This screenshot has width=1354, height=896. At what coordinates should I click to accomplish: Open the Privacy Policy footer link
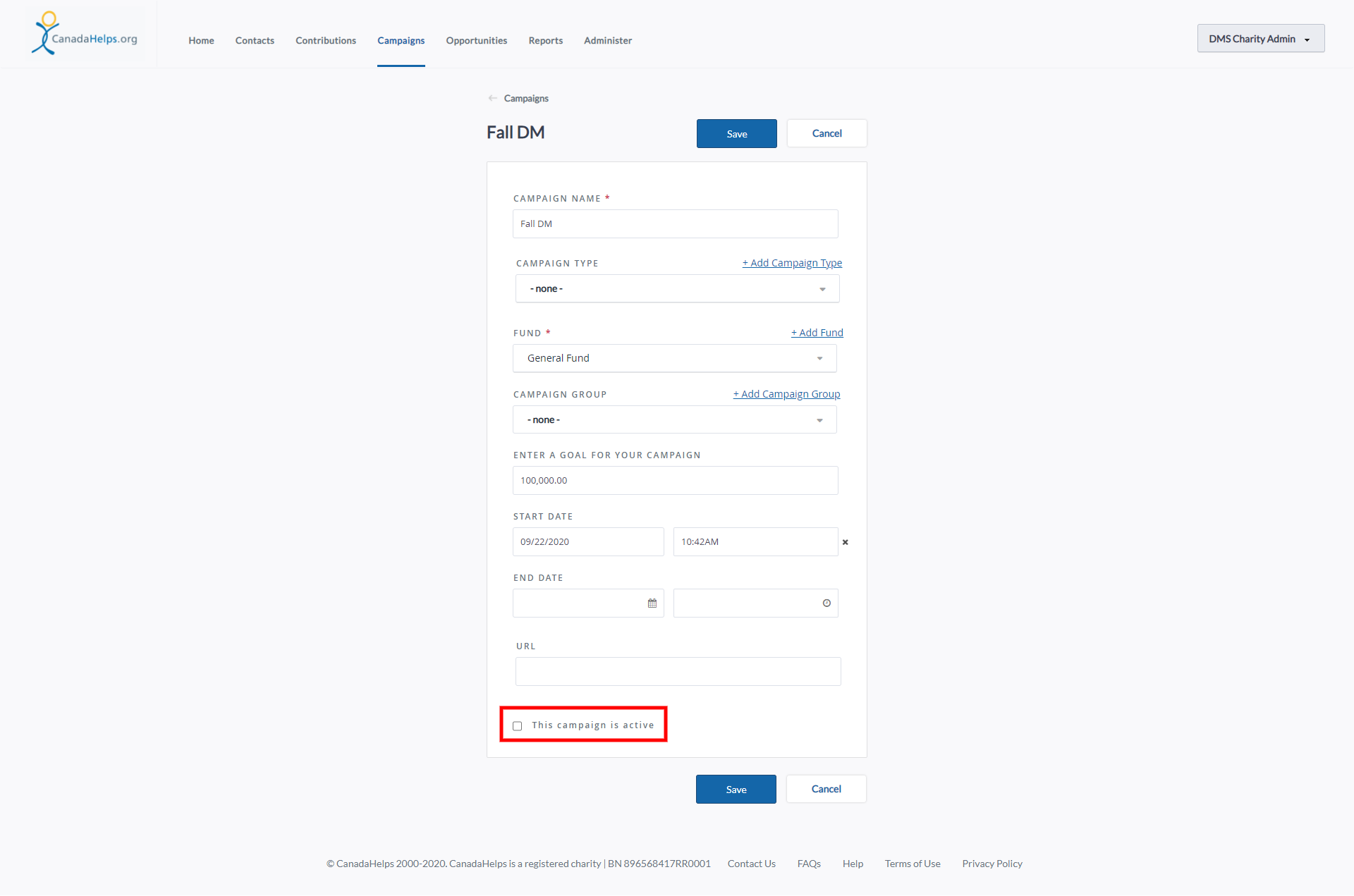pos(992,864)
